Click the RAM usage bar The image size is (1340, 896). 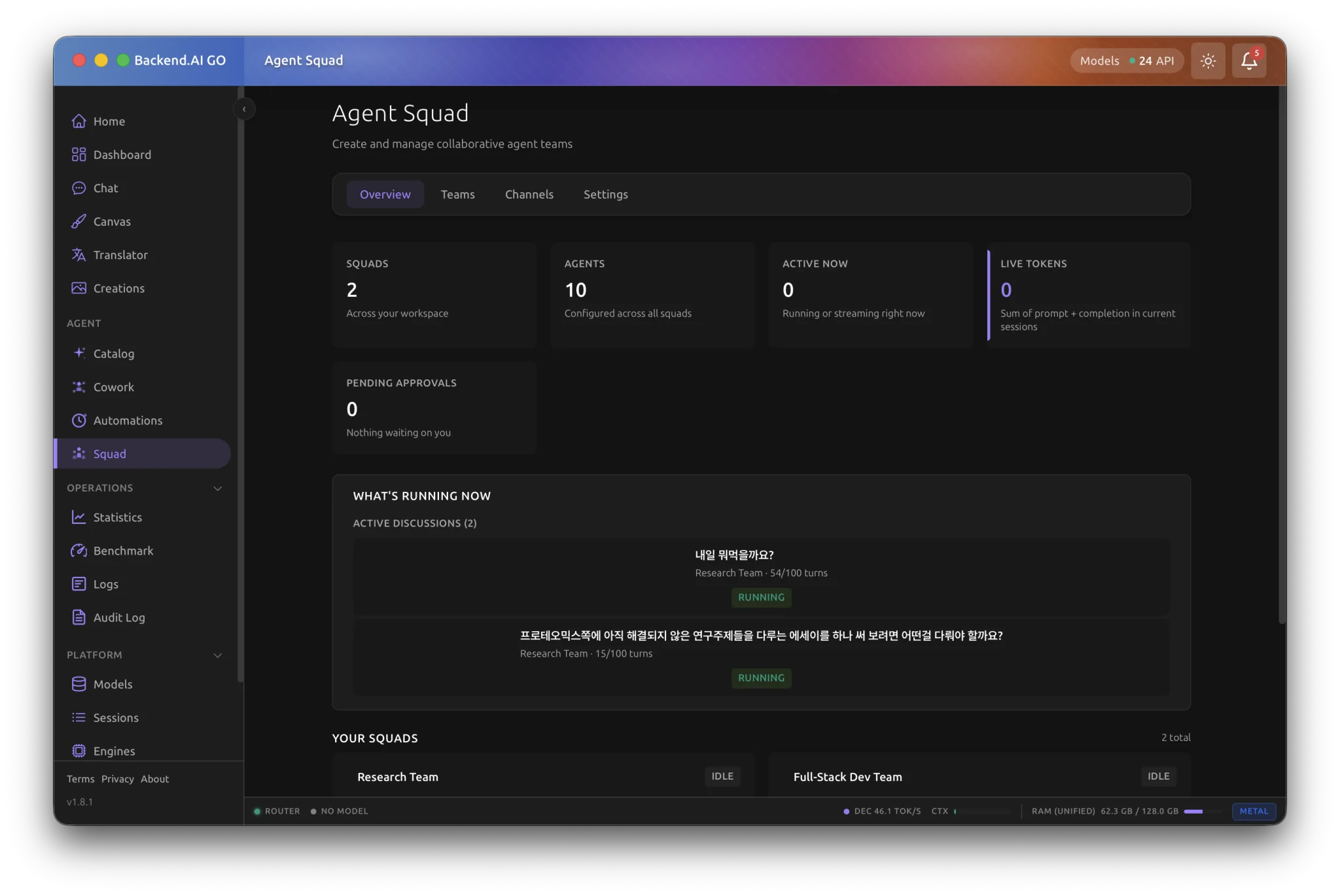(1203, 811)
